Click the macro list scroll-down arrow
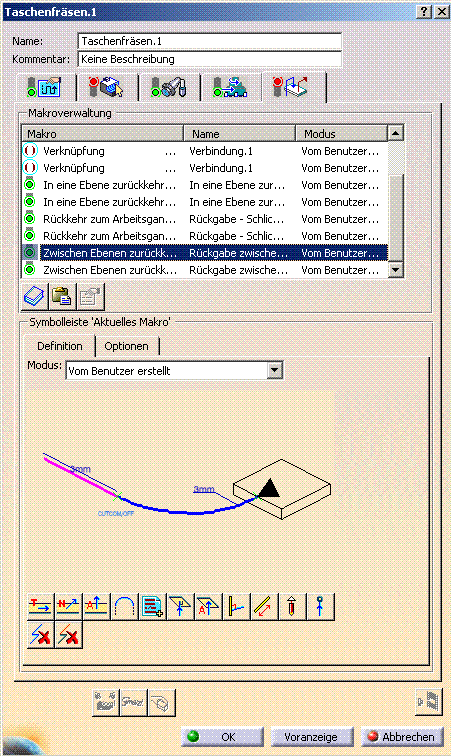451x756 pixels. point(396,270)
